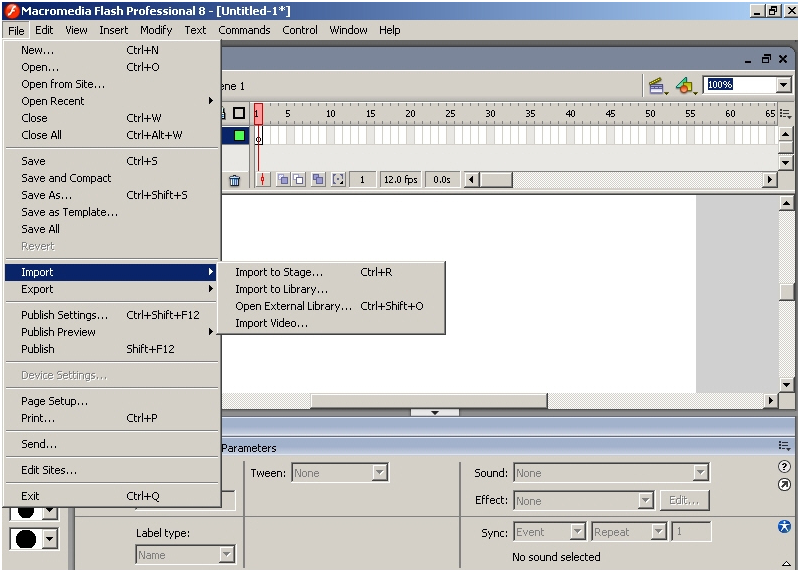Click frame 1 playhead marker in the timeline
Image resolution: width=798 pixels, height=572 pixels.
pyautogui.click(x=258, y=113)
